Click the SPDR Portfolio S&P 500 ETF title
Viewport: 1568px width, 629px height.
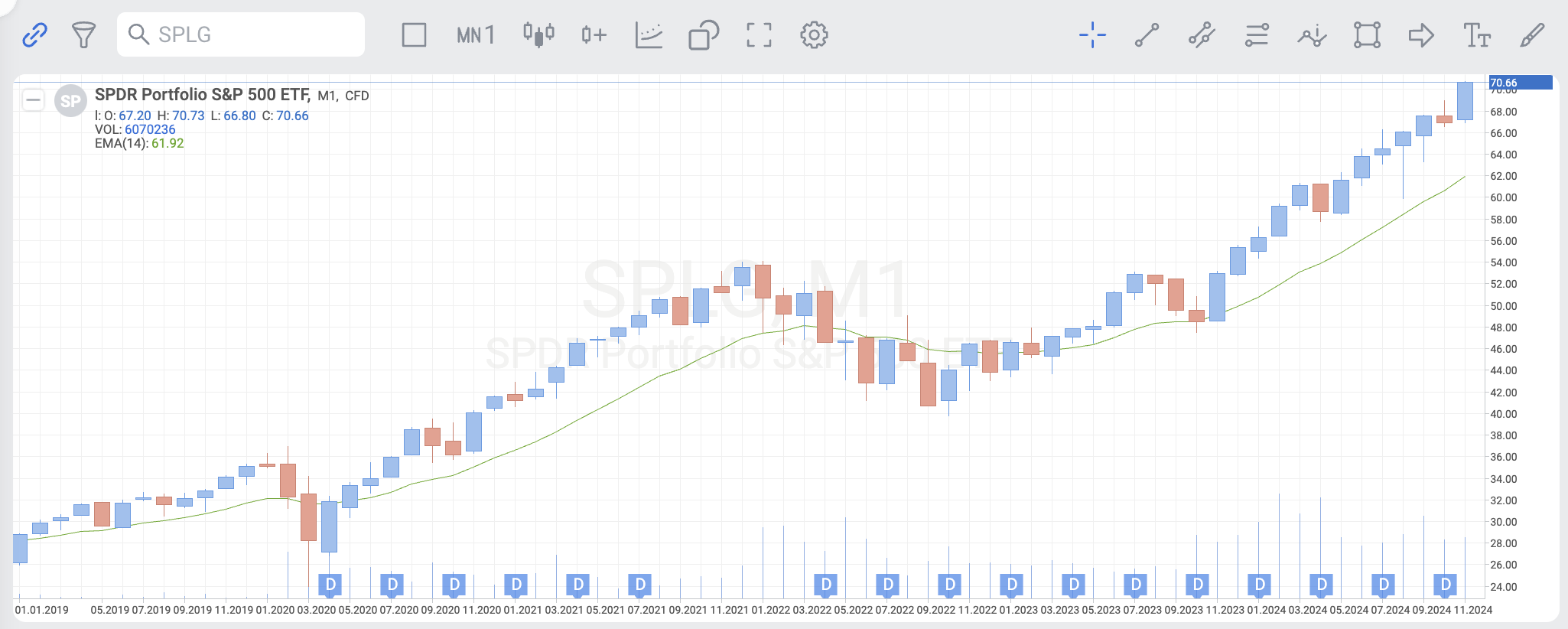coord(202,95)
